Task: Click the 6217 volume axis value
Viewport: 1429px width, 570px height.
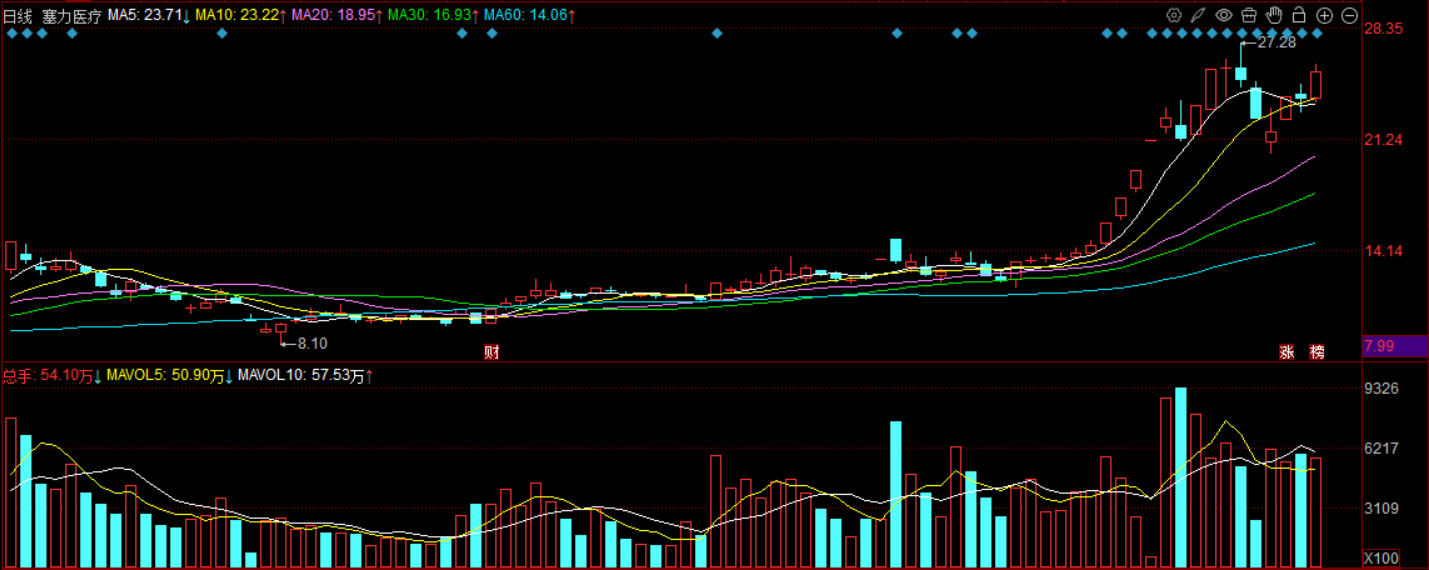Action: pos(1382,449)
